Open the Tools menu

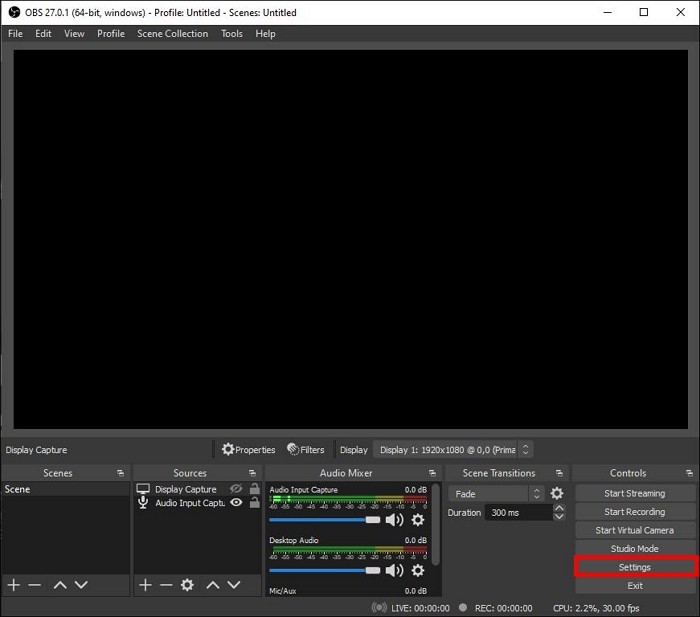pos(232,33)
